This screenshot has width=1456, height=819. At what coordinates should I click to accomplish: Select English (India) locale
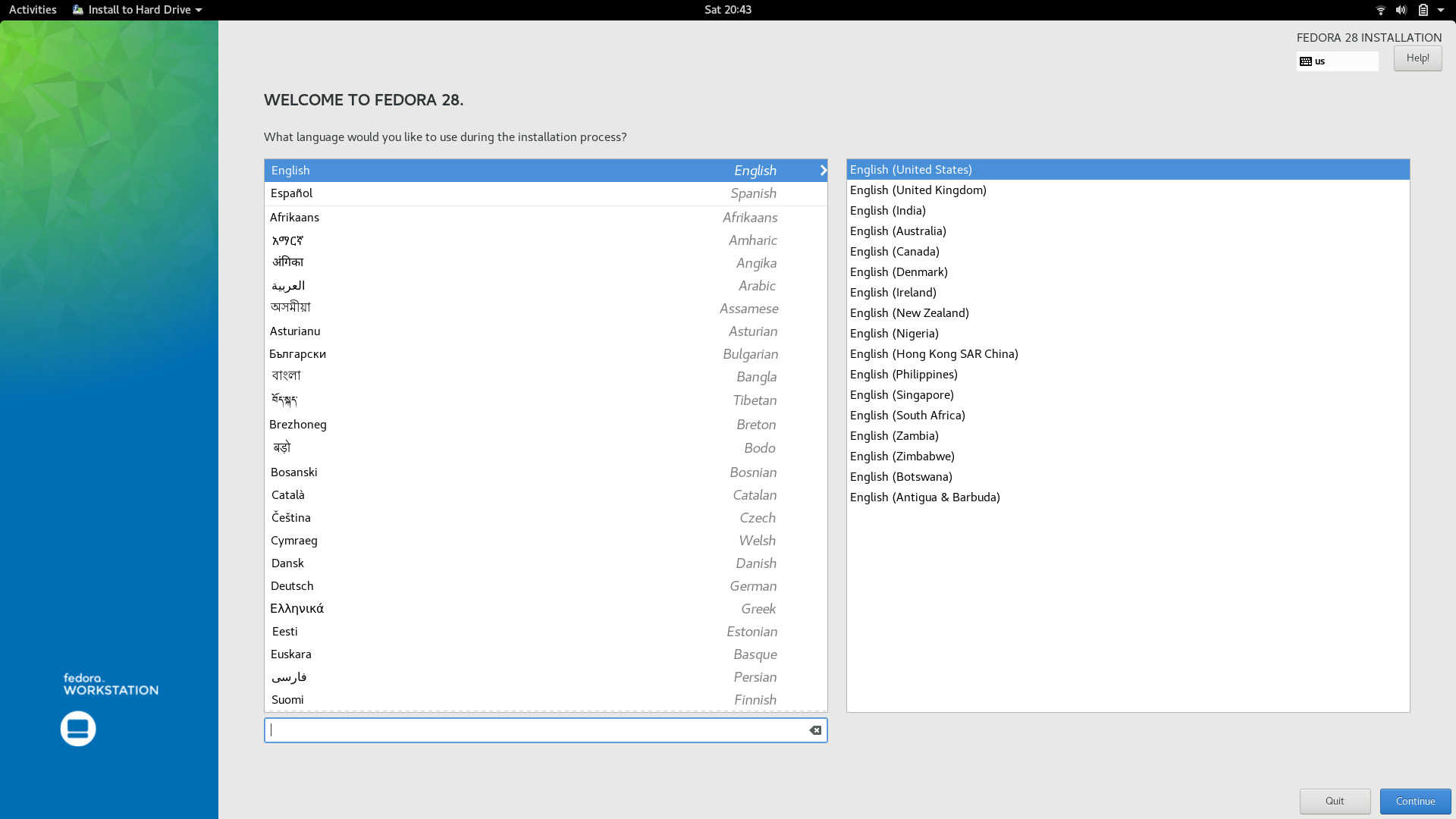pos(1128,211)
